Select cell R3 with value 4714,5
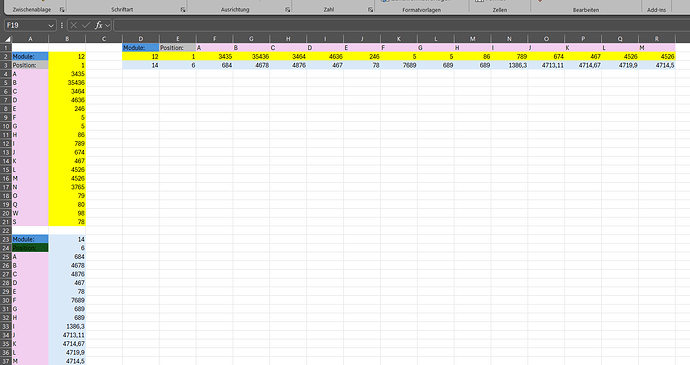Viewport: 690px width, 365px height. point(657,65)
